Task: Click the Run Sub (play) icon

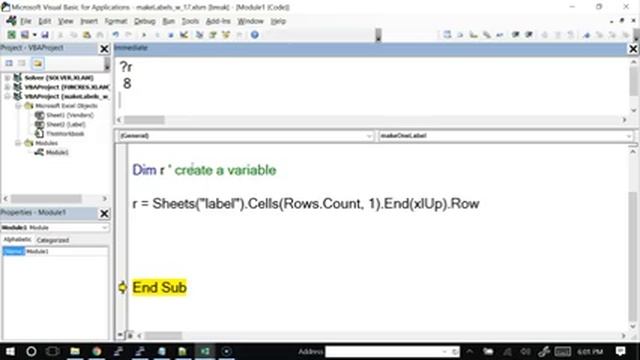Action: (x=144, y=35)
